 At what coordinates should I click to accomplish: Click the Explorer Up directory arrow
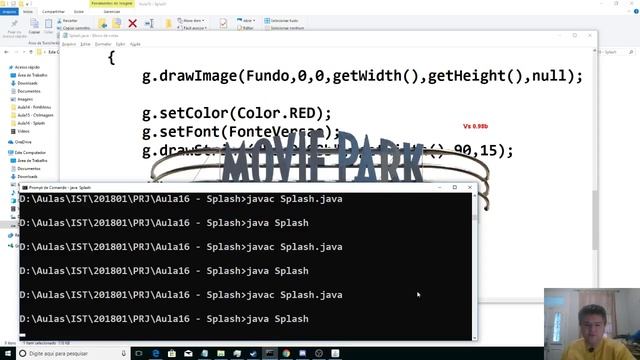point(31,52)
